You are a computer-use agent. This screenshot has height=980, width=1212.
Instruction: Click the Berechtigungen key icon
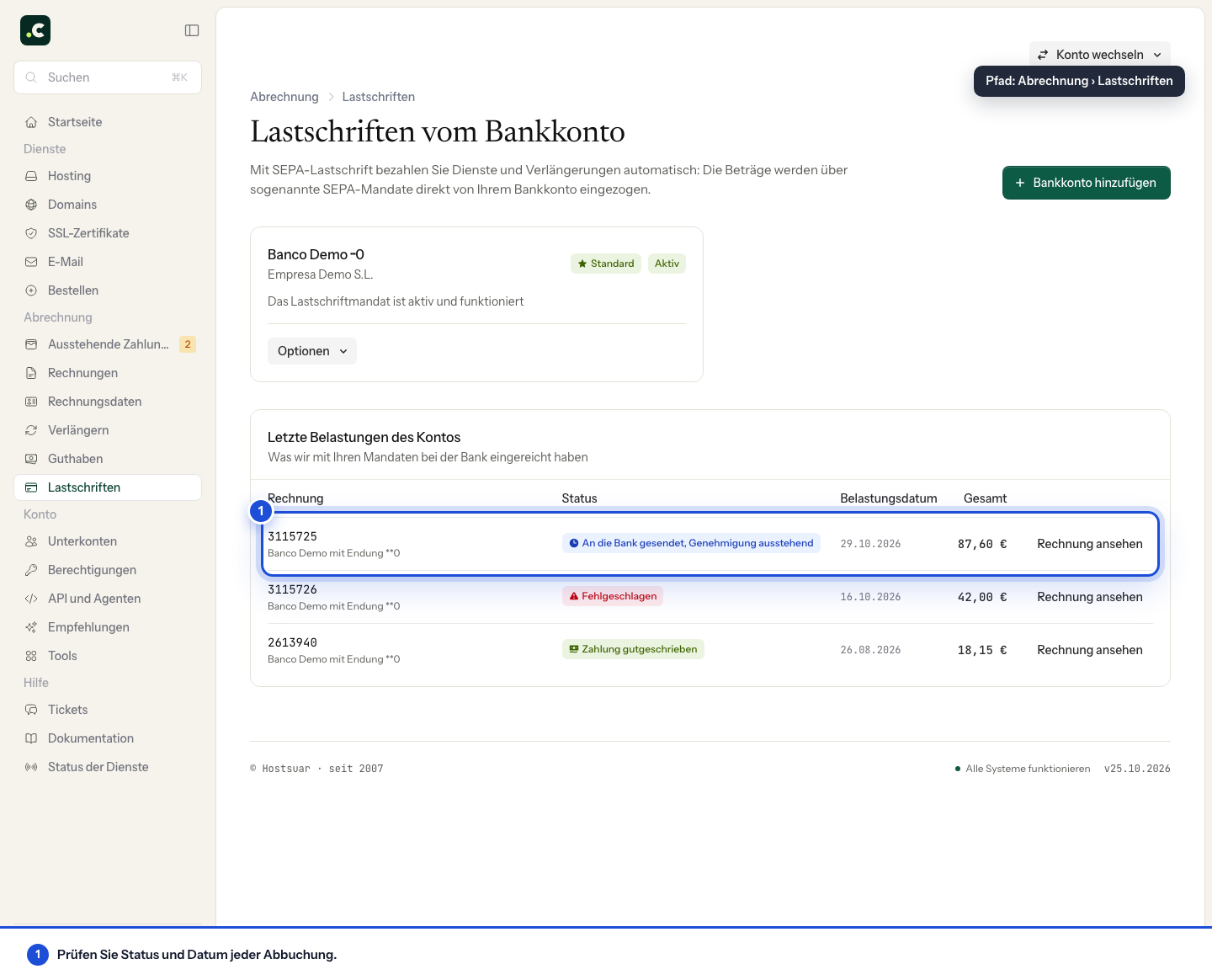point(31,570)
